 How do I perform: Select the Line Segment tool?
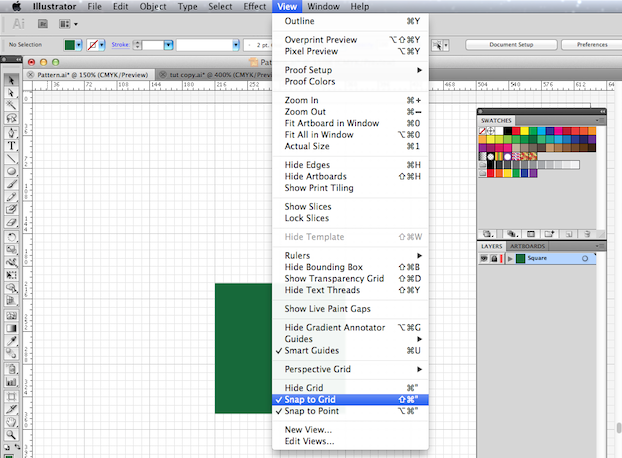coord(11,158)
